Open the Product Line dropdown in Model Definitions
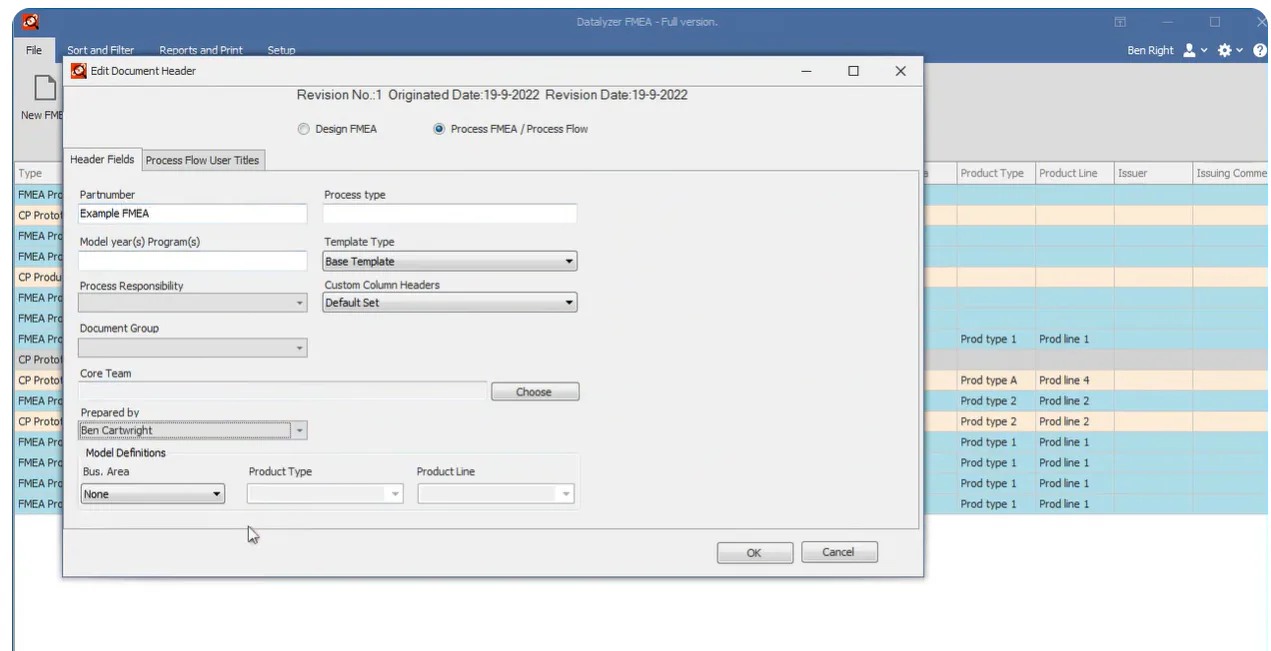The image size is (1271, 651). tap(496, 494)
